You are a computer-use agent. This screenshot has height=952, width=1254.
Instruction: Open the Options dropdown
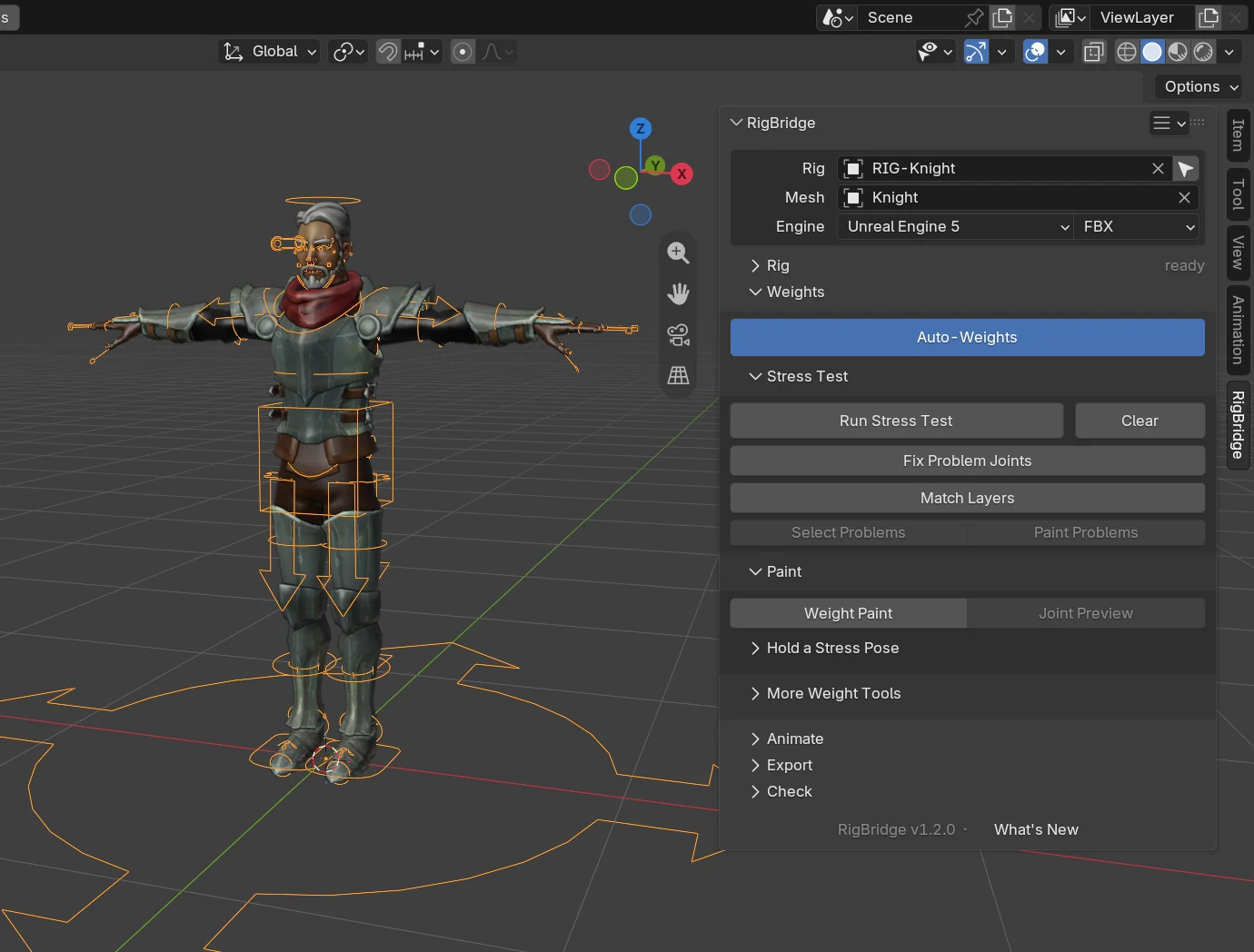point(1201,86)
